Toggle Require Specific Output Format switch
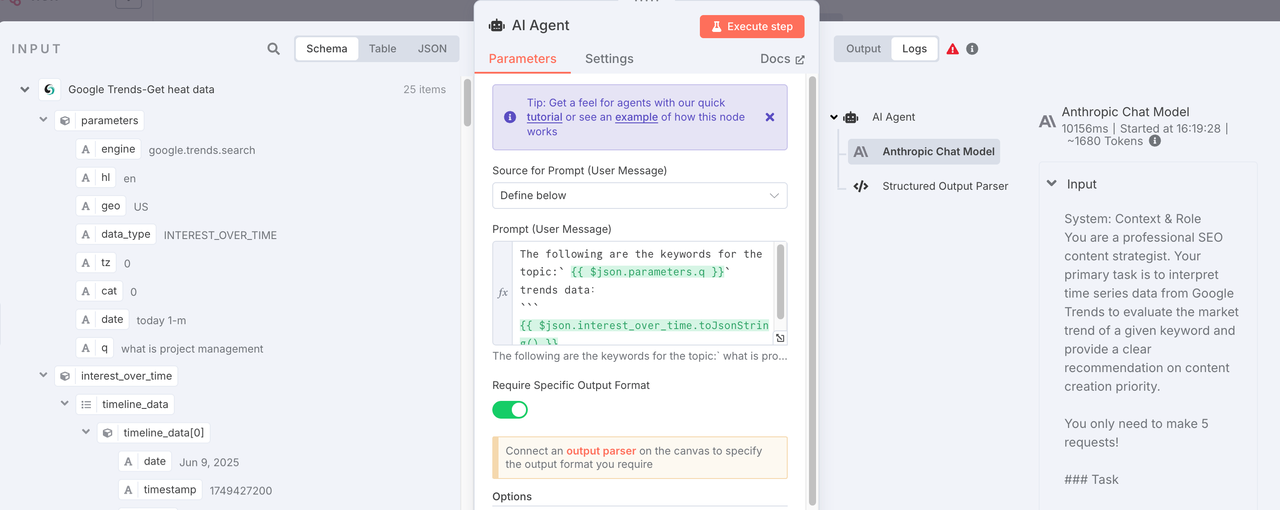This screenshot has width=1280, height=510. point(510,410)
